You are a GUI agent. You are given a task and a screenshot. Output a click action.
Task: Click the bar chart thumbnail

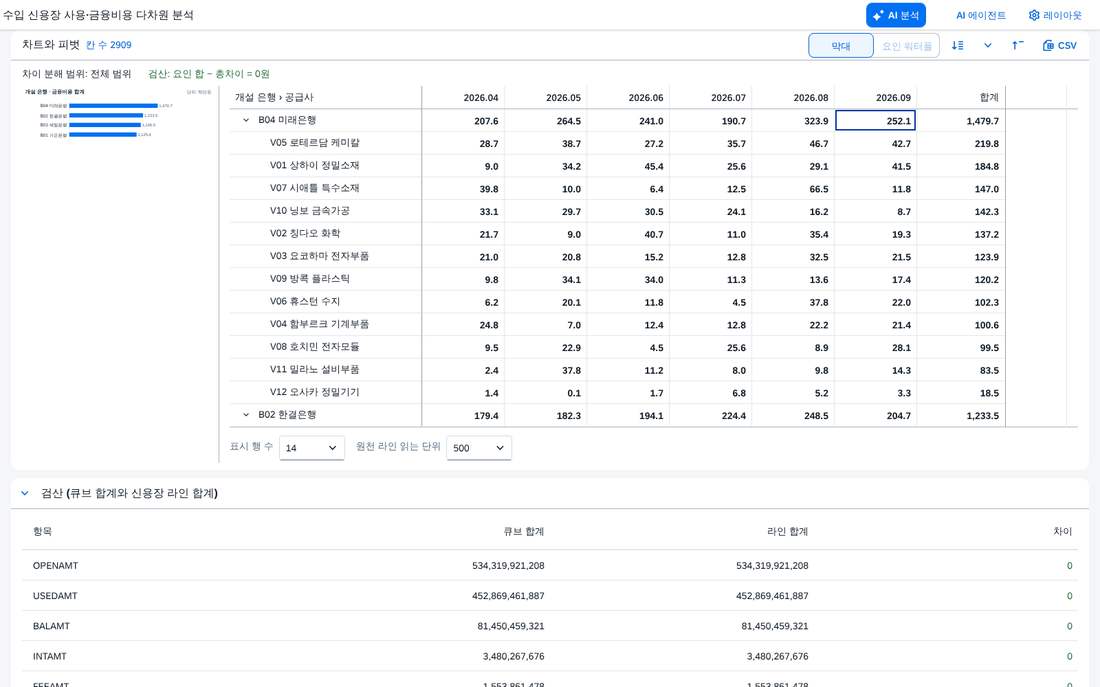118,113
